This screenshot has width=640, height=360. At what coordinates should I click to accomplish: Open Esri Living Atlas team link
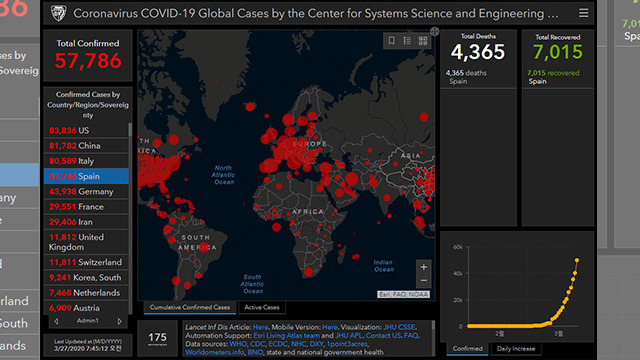coord(286,336)
